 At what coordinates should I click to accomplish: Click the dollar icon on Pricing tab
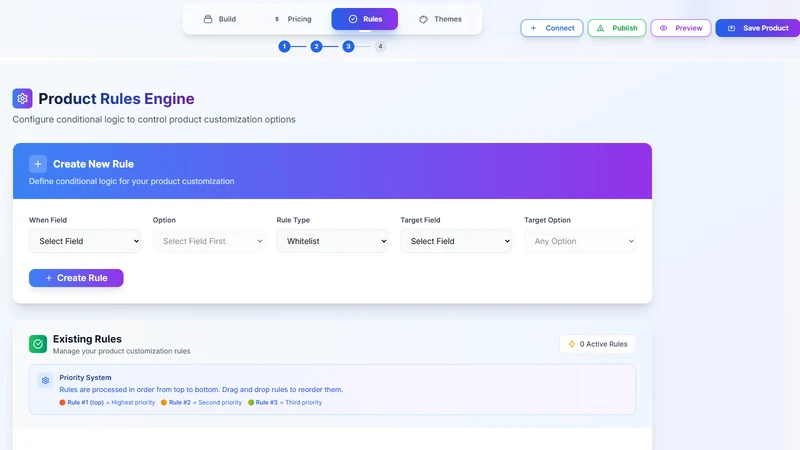[x=277, y=19]
